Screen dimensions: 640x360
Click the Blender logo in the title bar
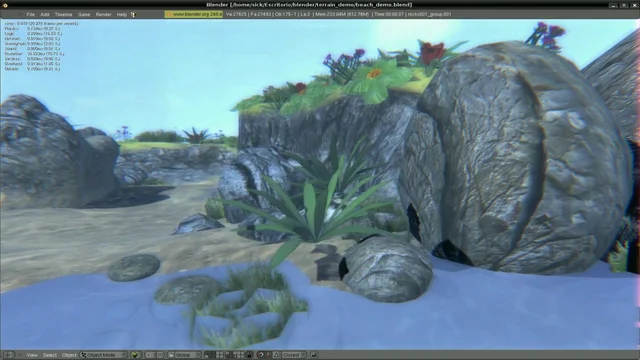click(x=5, y=5)
